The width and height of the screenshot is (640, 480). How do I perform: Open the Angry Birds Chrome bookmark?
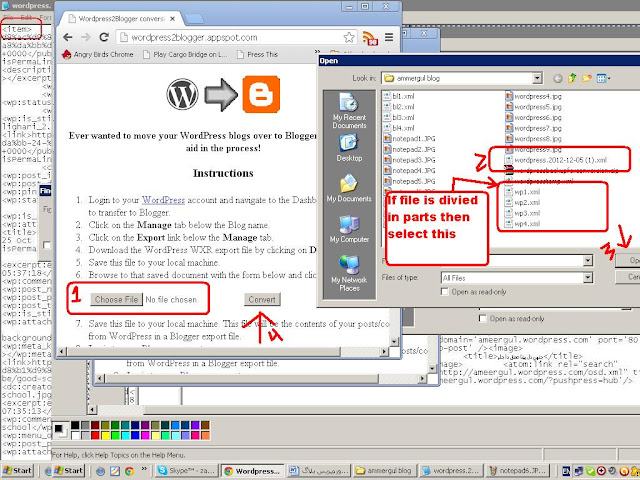(98, 54)
